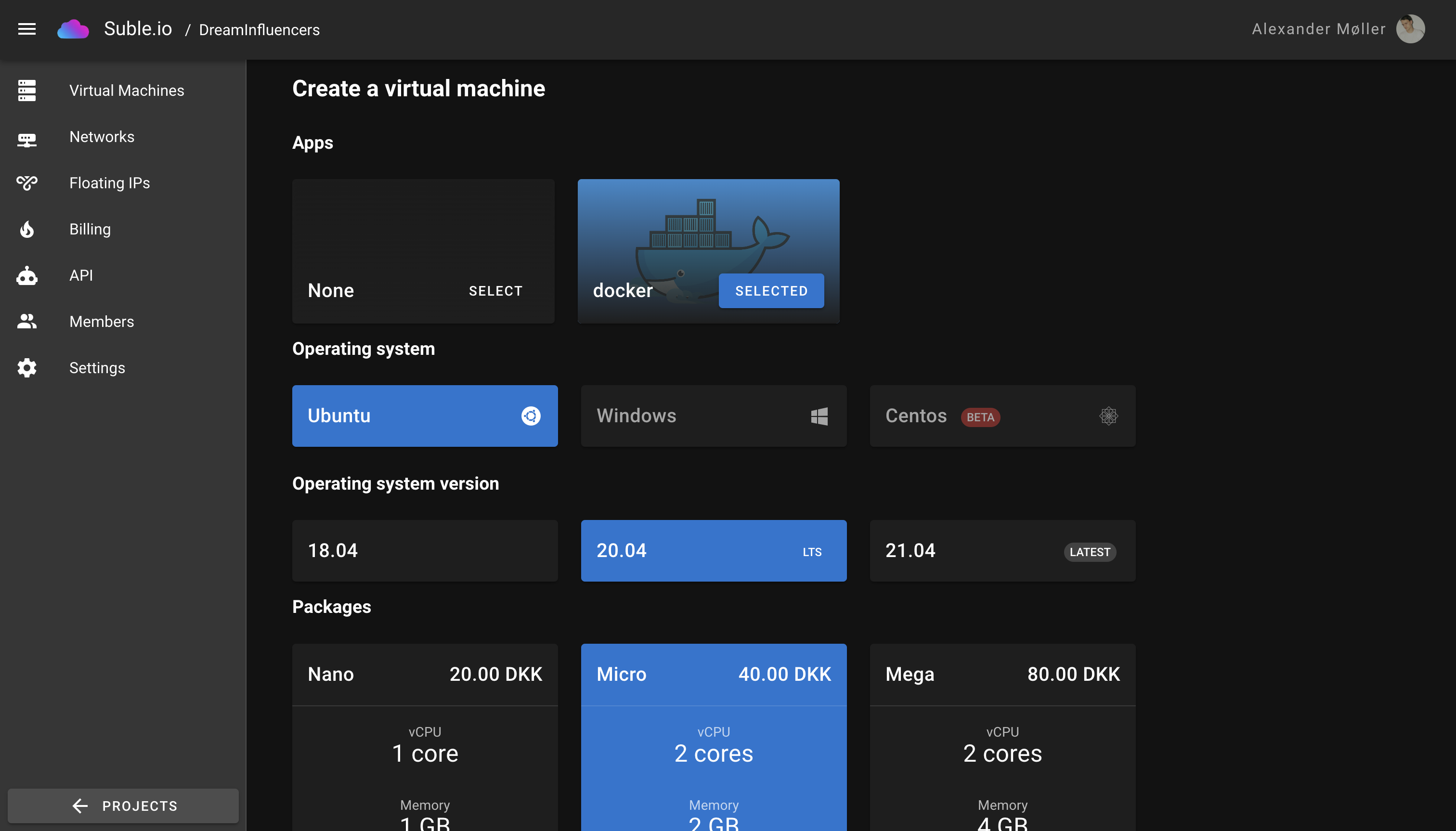Select the Centos BETA operating system
The height and width of the screenshot is (831, 1456).
click(1002, 416)
